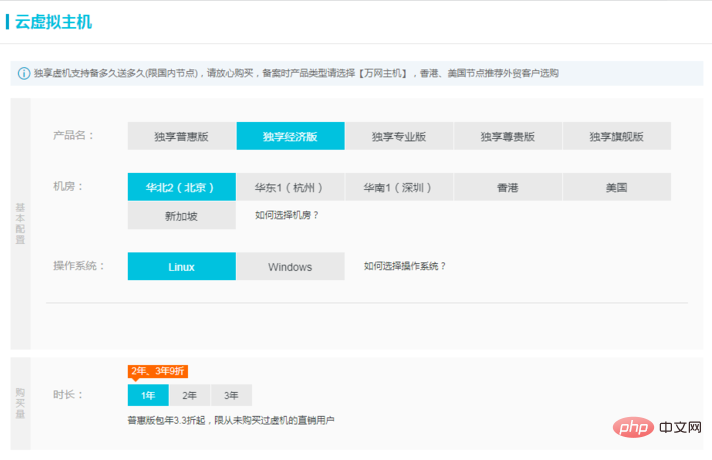
Task: Select Linux operating system
Action: pyautogui.click(x=182, y=267)
